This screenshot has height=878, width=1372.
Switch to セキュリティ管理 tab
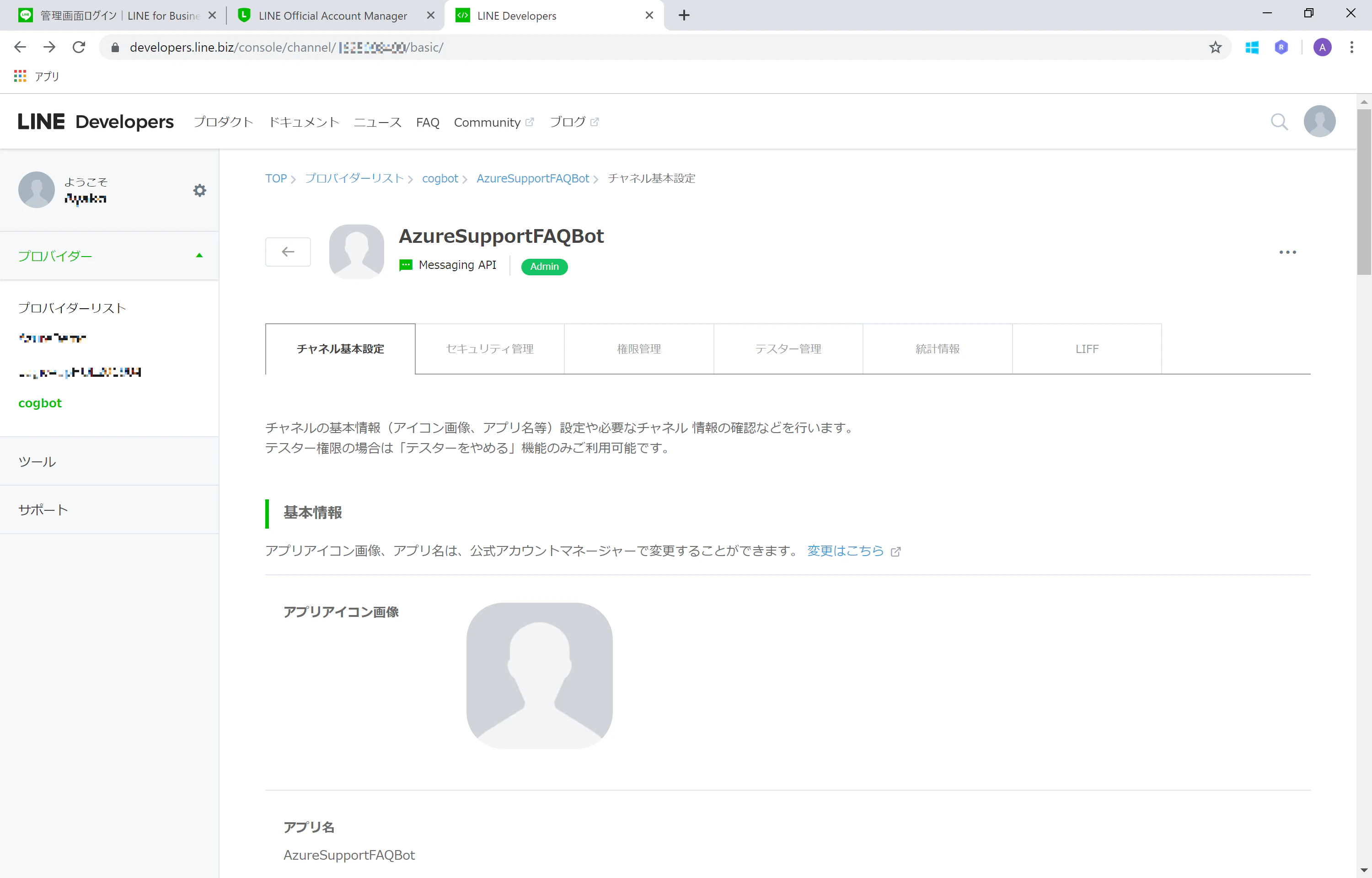tap(490, 349)
